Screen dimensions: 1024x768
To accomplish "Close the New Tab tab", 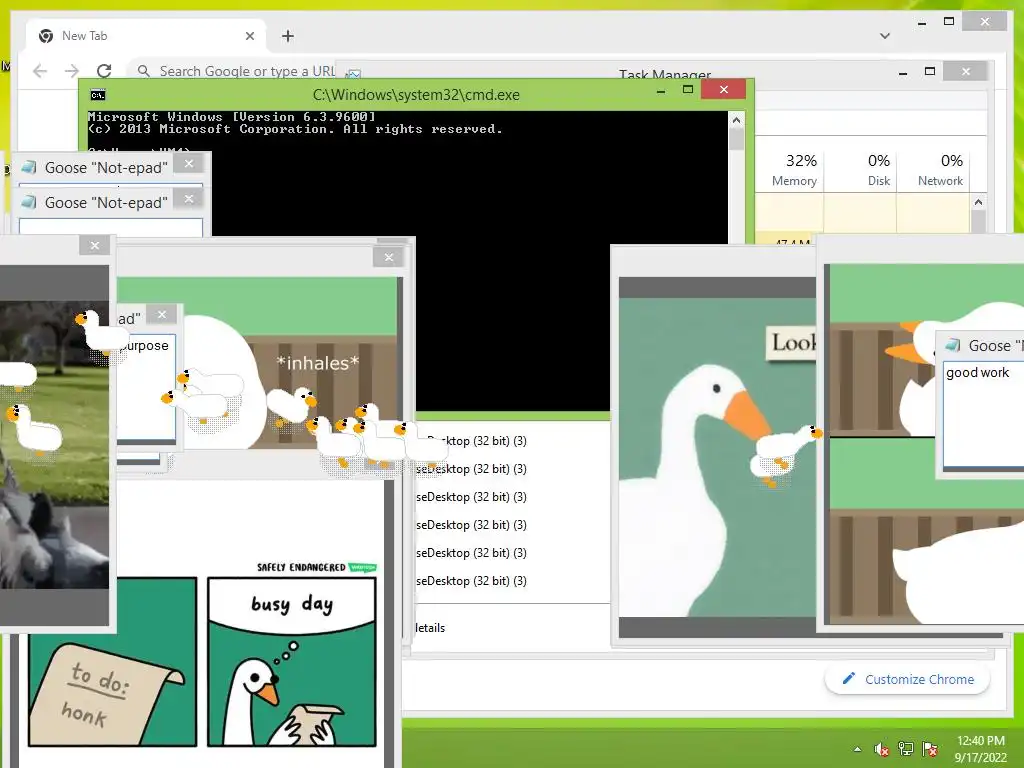I will (249, 36).
